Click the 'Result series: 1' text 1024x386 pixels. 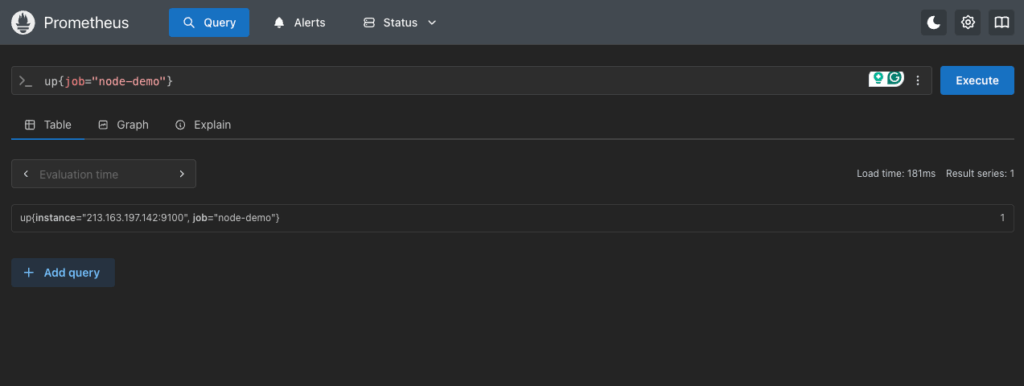[x=980, y=174]
